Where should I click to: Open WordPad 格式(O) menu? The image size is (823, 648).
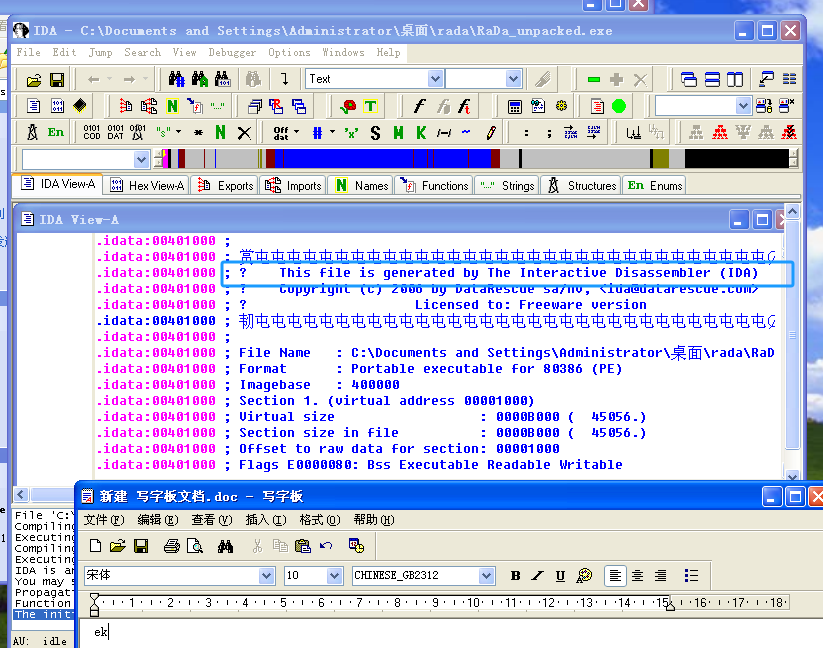coord(320,520)
